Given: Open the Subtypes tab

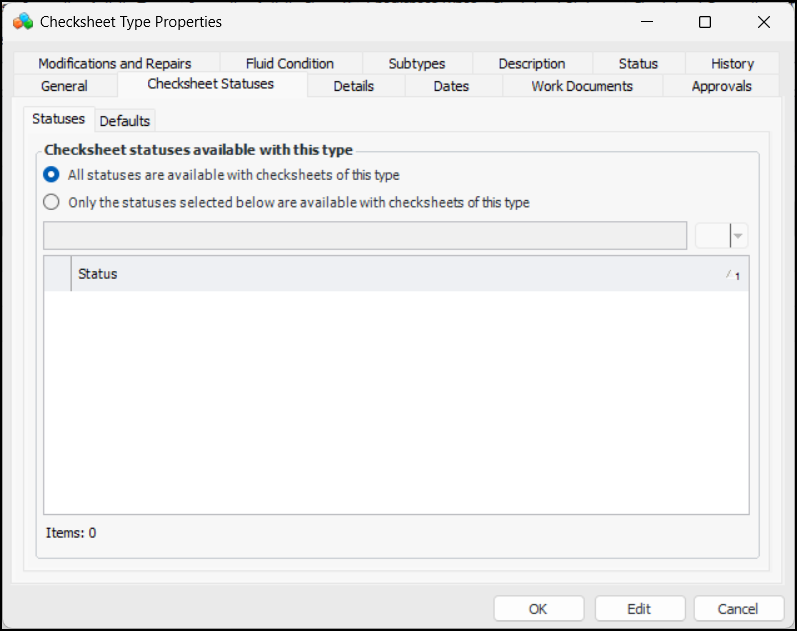Looking at the screenshot, I should [417, 63].
